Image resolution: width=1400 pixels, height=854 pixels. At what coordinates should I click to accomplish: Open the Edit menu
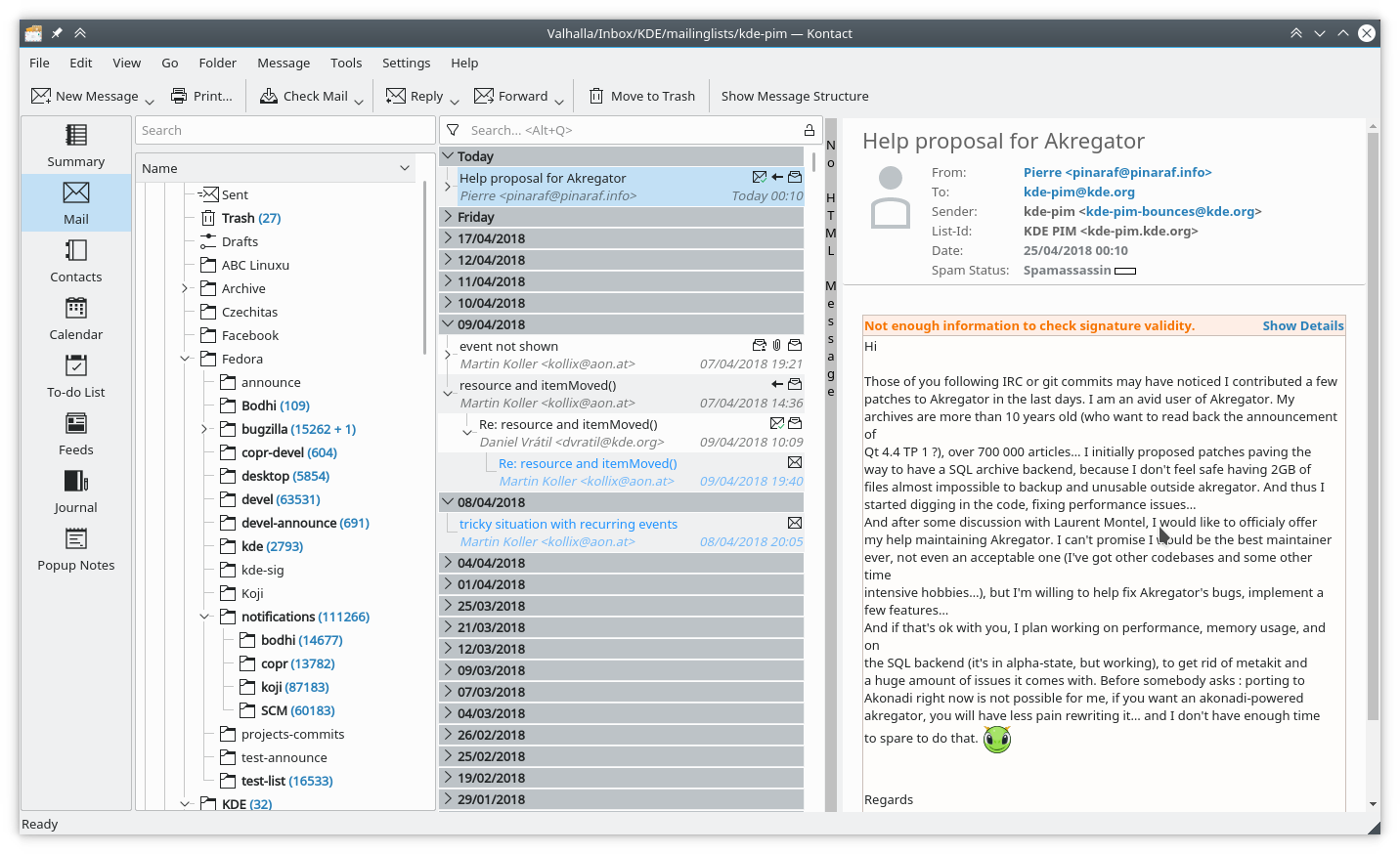(x=81, y=63)
